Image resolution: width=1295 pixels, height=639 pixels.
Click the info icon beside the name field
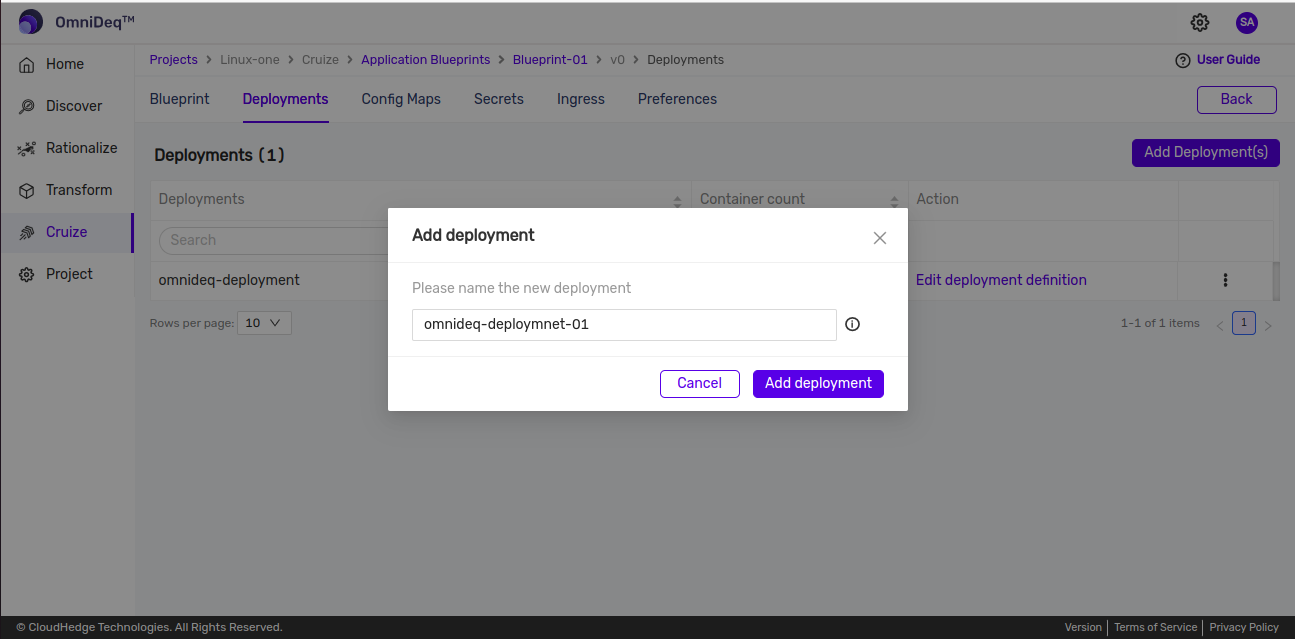[x=853, y=324]
